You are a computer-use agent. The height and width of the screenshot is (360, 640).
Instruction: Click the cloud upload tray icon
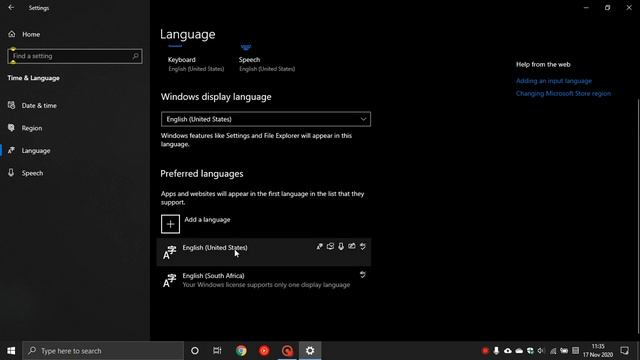coord(508,351)
